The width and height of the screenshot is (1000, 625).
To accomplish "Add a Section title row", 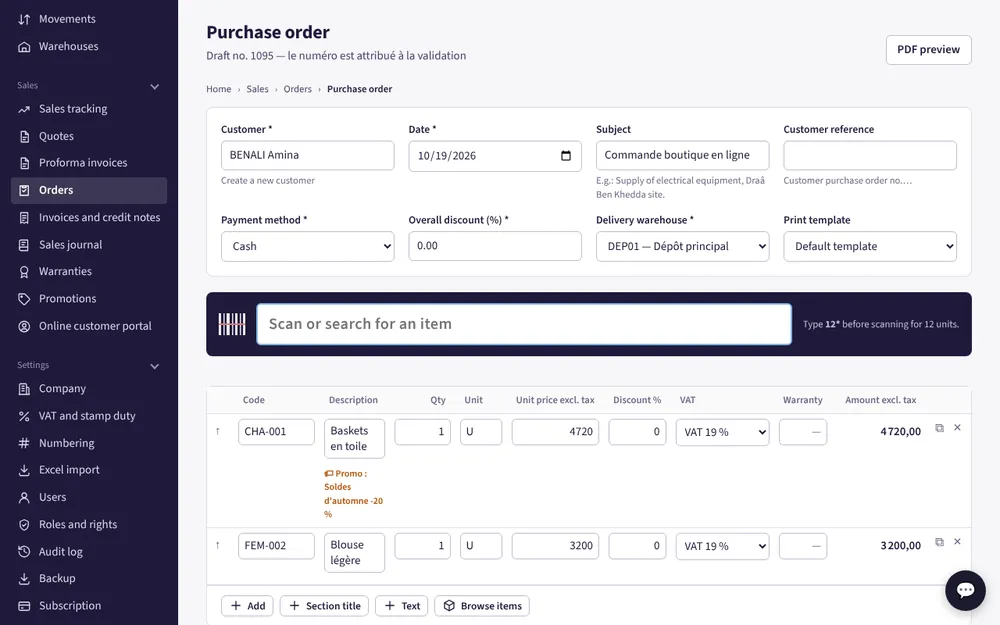I will (x=325, y=606).
